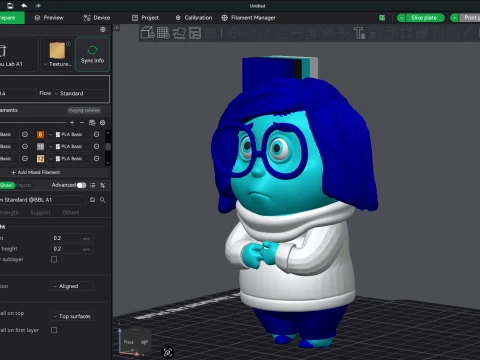Click the redo arrow icon
The height and width of the screenshot is (360, 480).
[38, 6]
